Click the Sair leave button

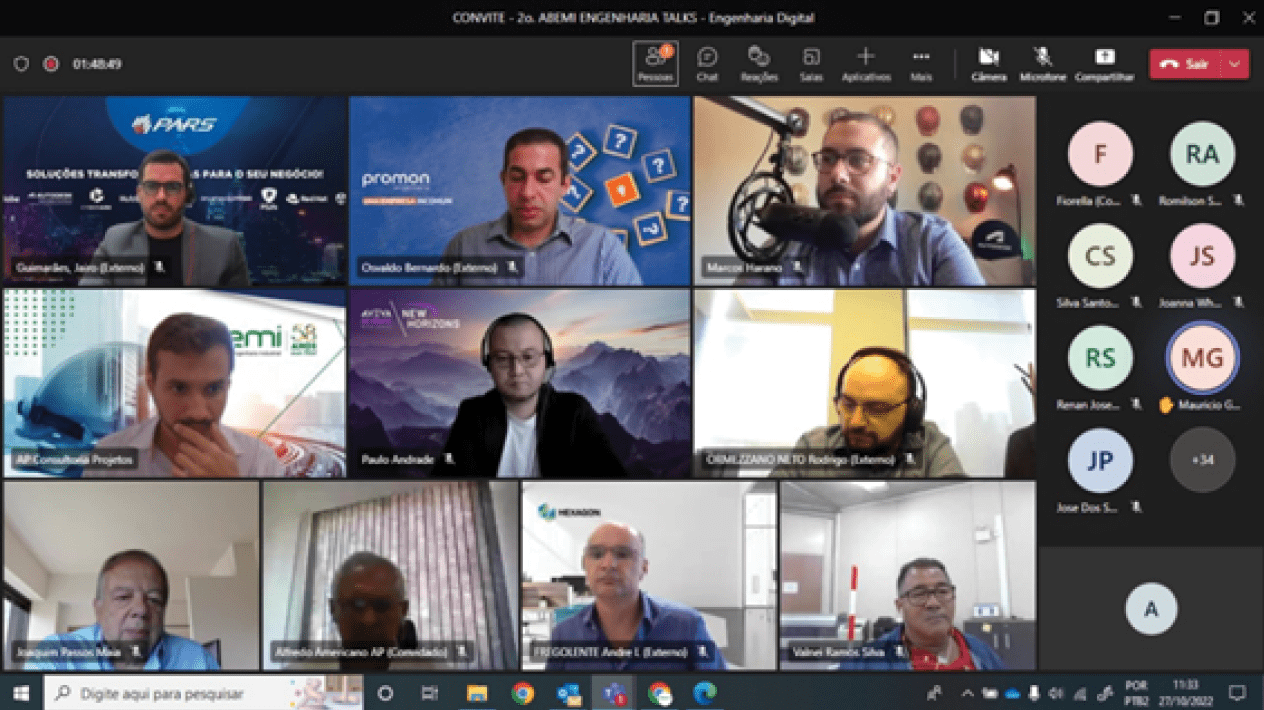[1185, 64]
